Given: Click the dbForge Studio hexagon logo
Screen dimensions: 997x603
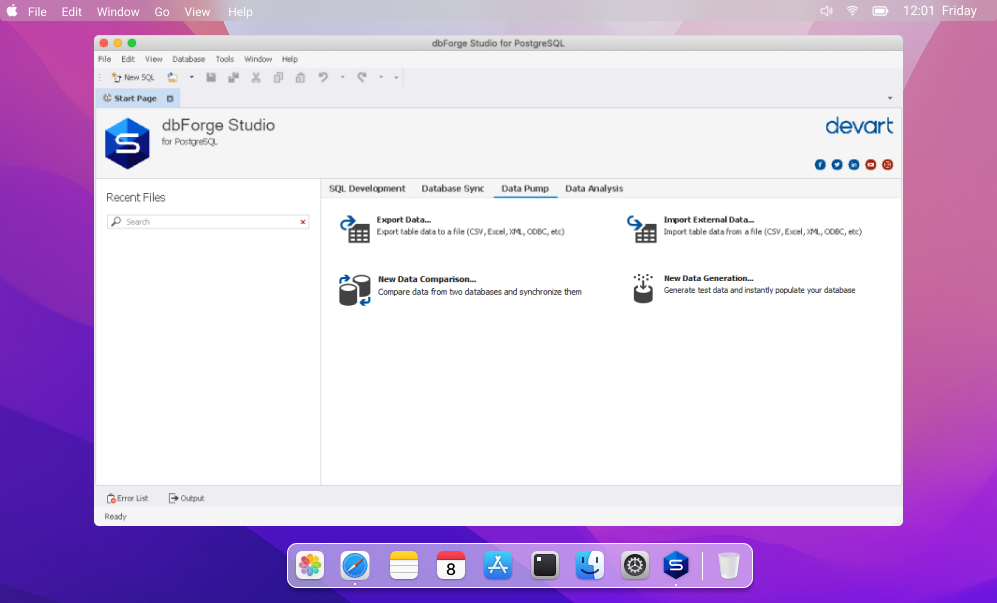Looking at the screenshot, I should 127,144.
